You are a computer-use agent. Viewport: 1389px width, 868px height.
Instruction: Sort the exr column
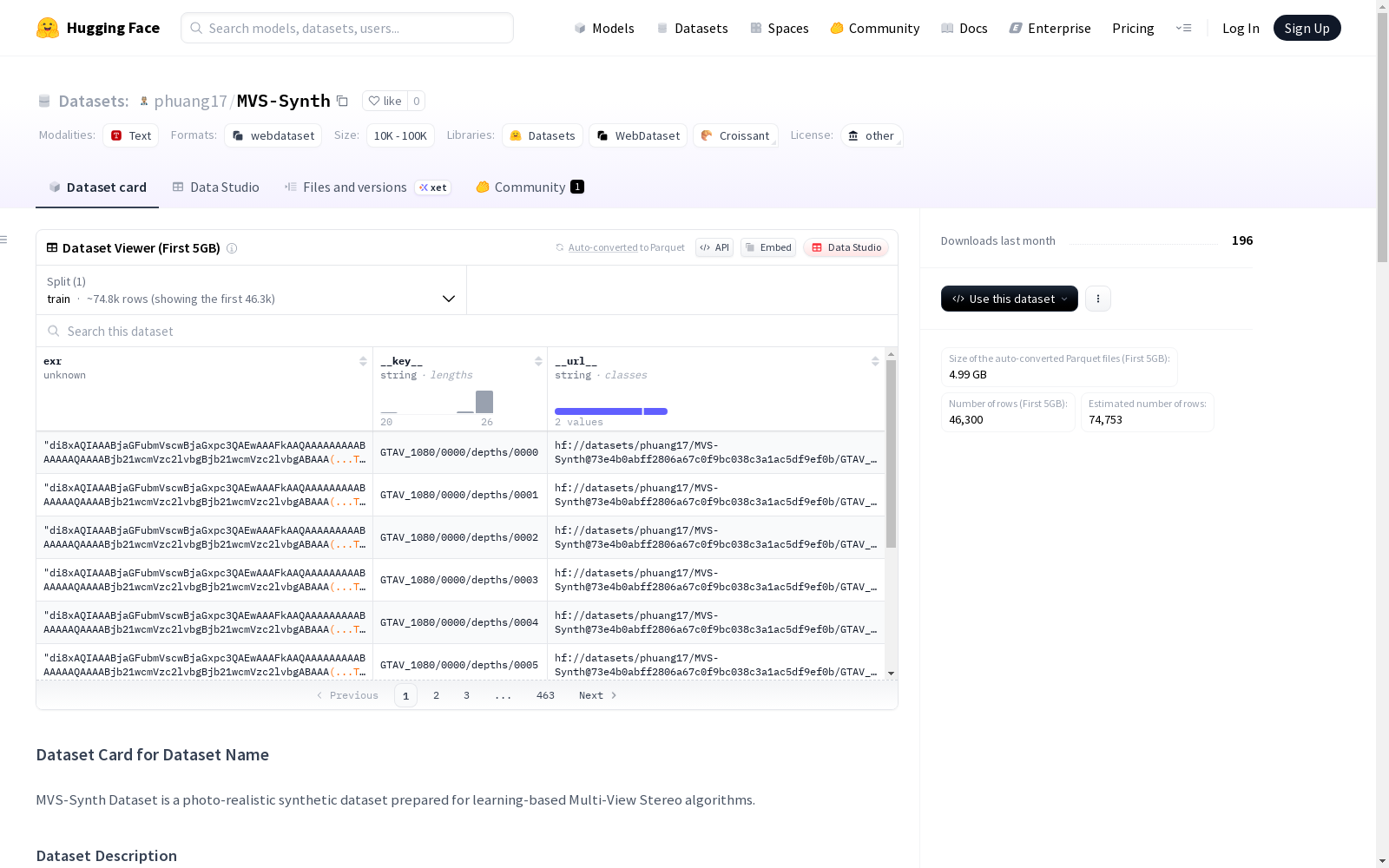[363, 361]
